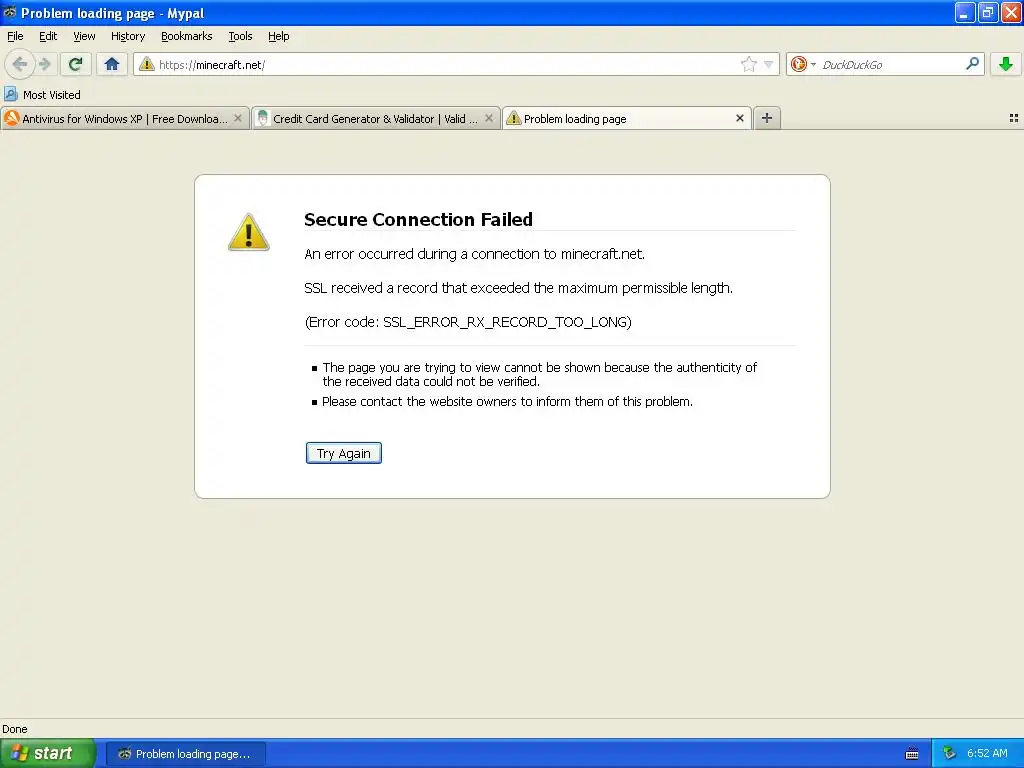1024x768 pixels.
Task: Bookmark this page with the star
Action: click(748, 64)
